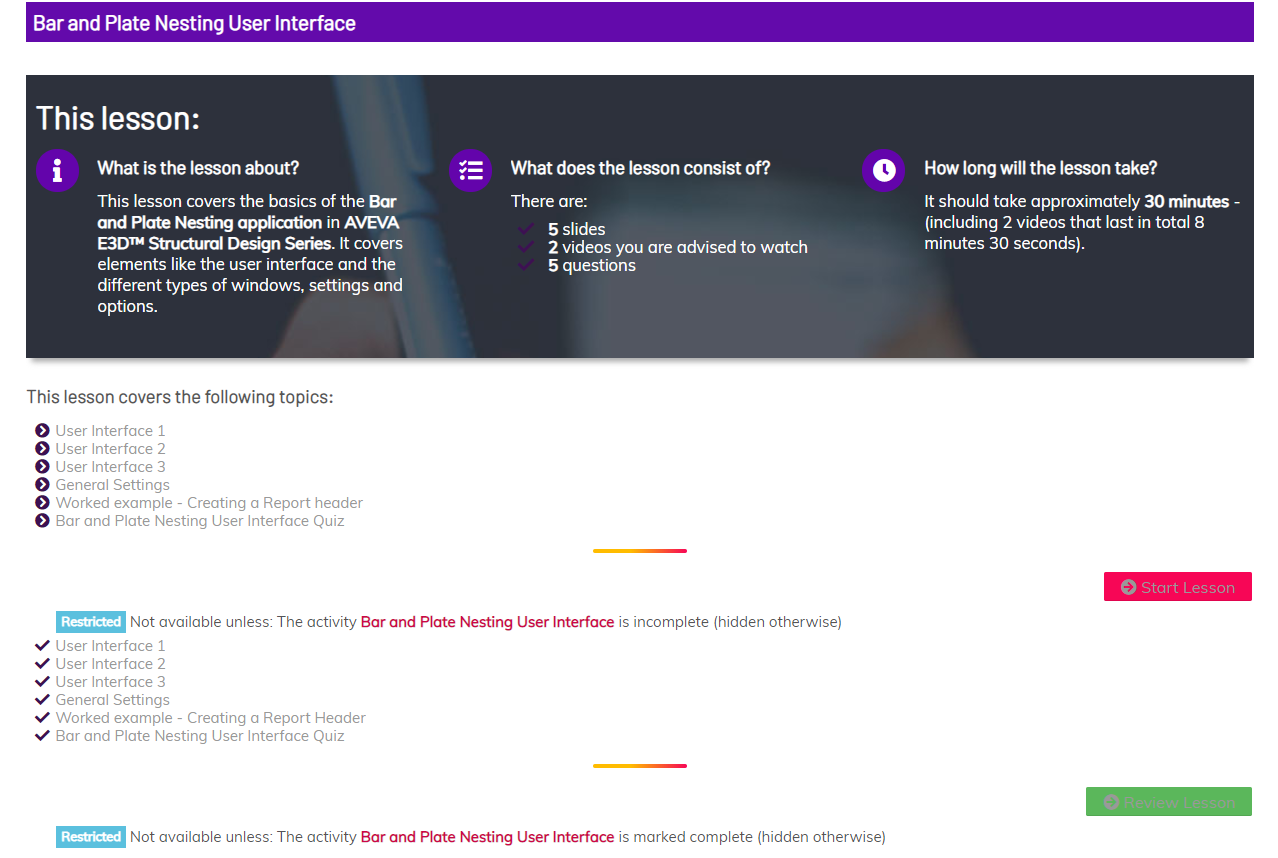Click the purple page title header bar

(639, 23)
